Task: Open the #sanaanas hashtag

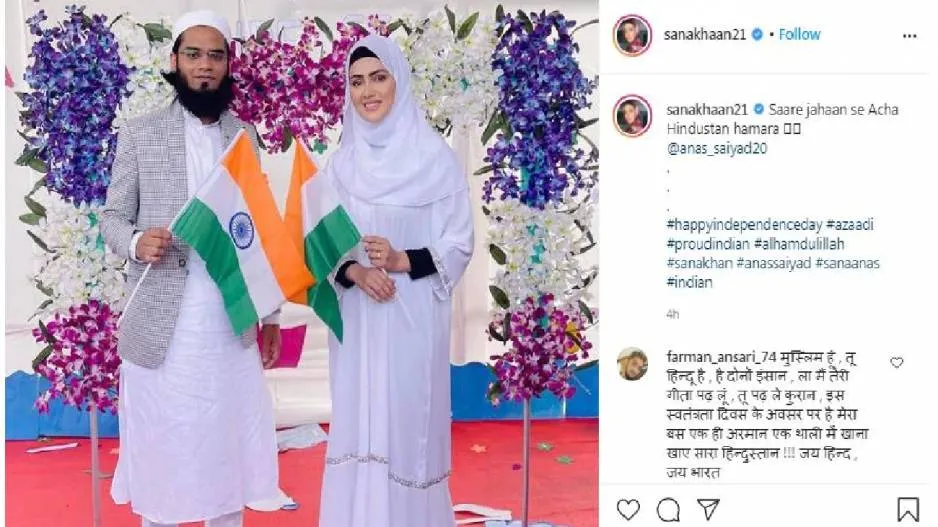Action: pos(847,263)
